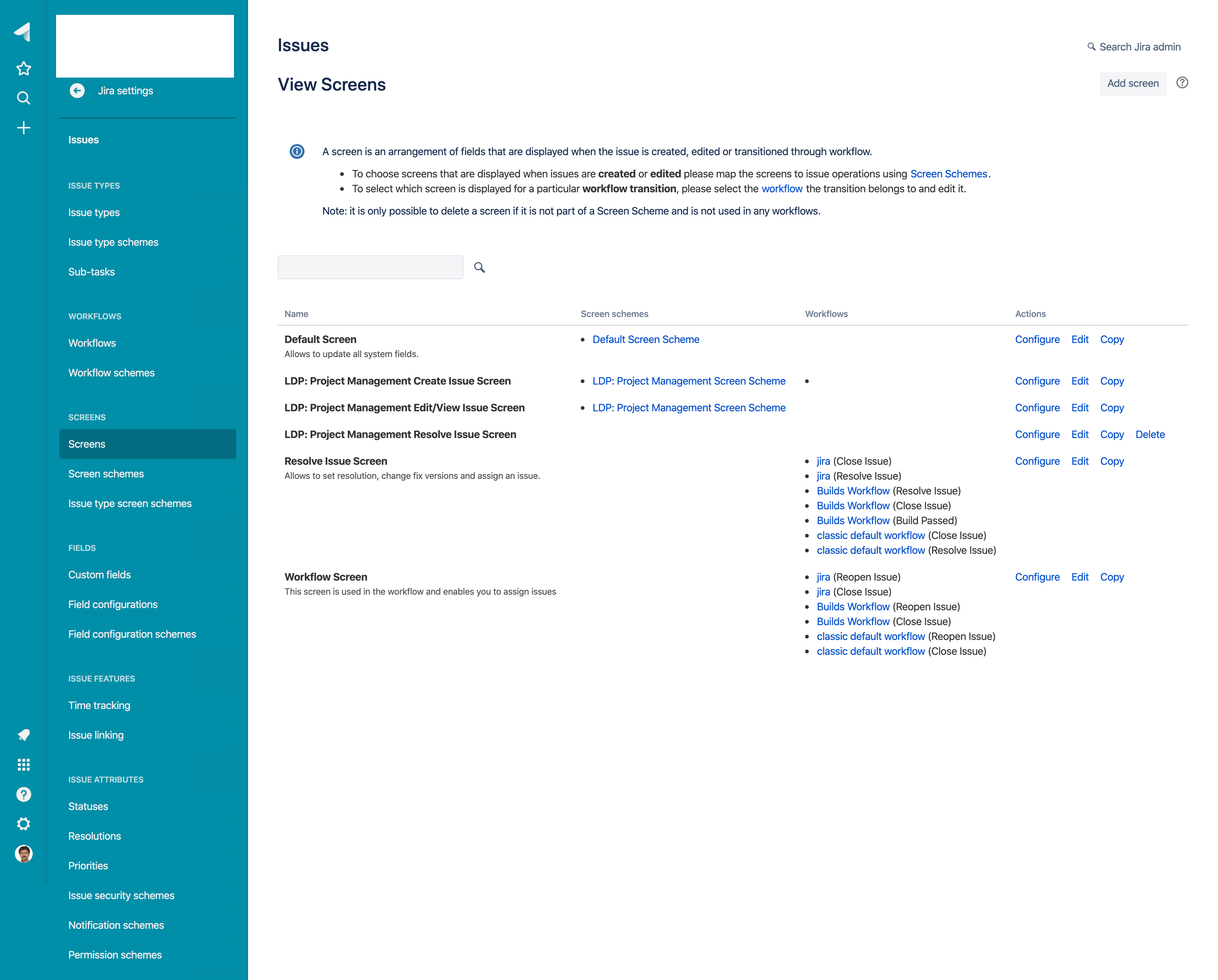Configure LDP Create Issue Screen
Viewport: 1218px width, 980px height.
pos(1037,381)
